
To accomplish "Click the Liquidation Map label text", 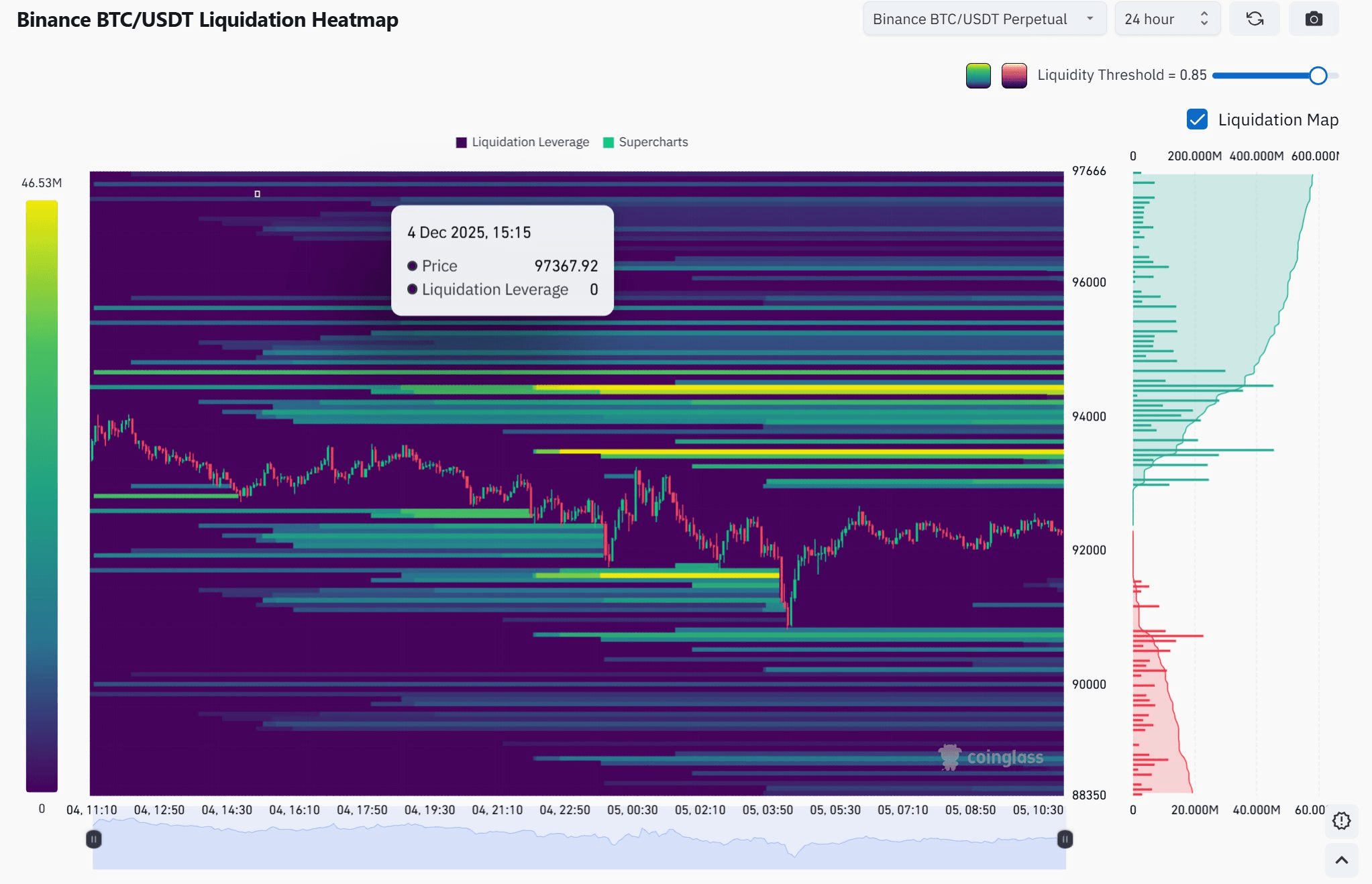I will click(1278, 119).
